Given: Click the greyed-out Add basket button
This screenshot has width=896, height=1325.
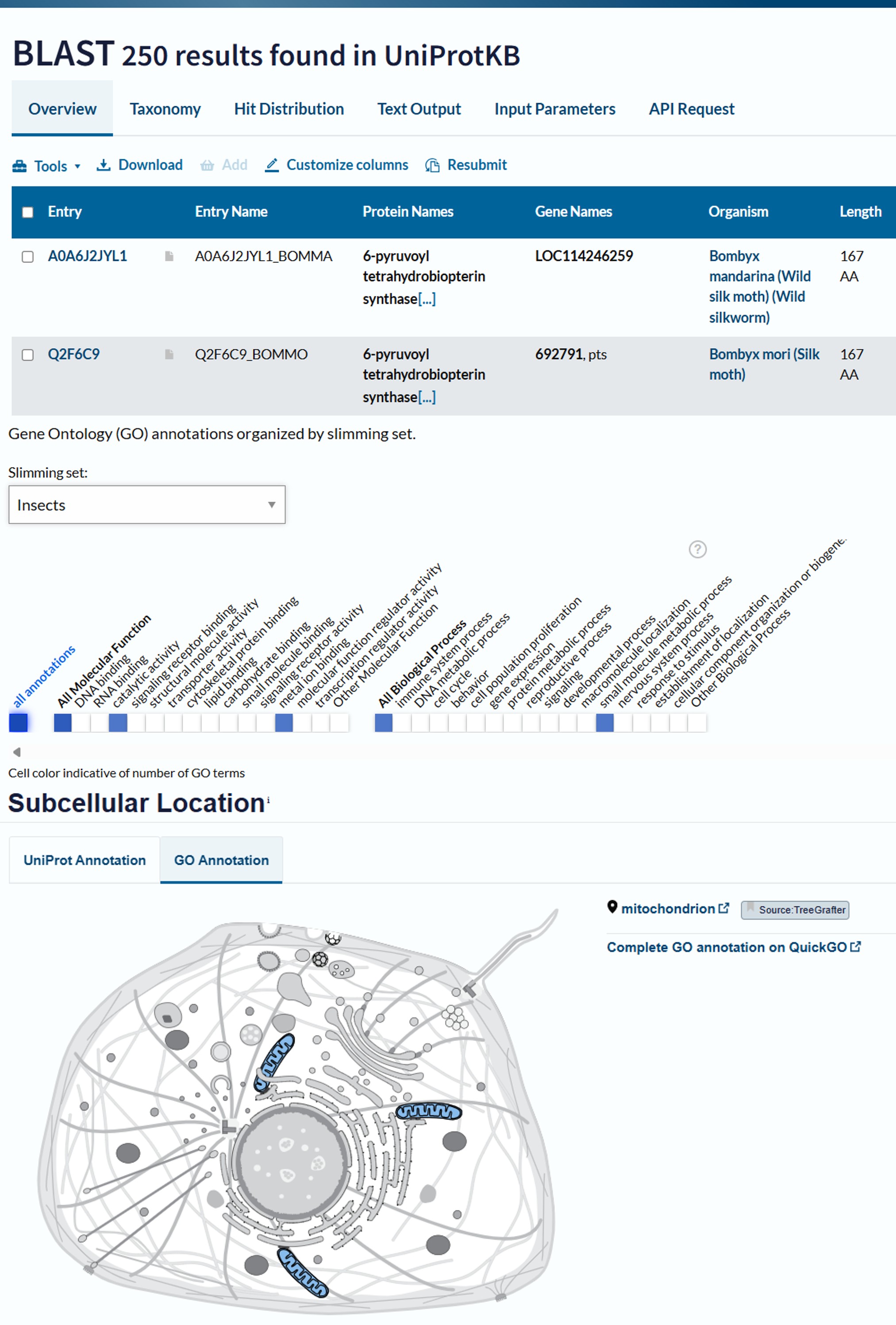Looking at the screenshot, I should (223, 166).
